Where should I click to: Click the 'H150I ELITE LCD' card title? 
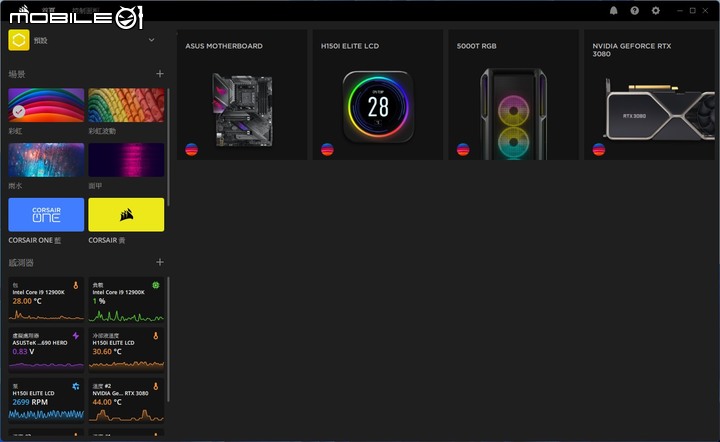(x=350, y=46)
